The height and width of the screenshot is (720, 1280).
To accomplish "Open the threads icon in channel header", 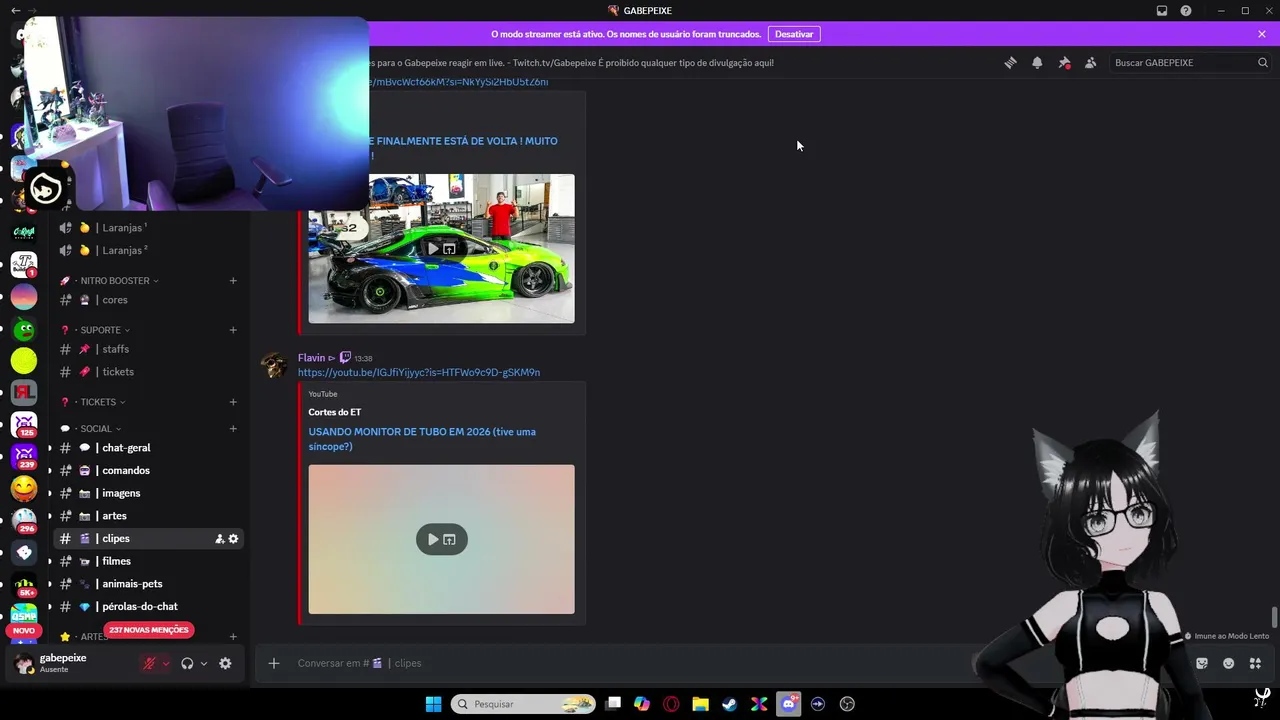I will [1010, 62].
